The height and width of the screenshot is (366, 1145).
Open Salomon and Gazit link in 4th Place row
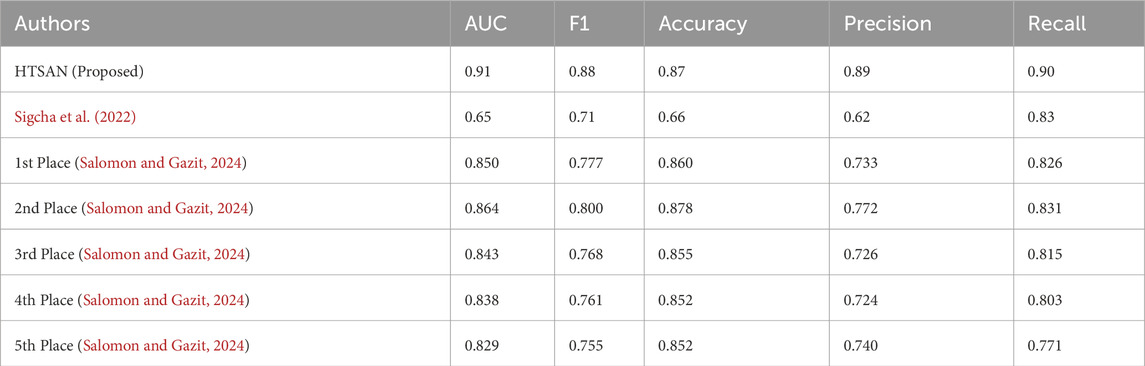(x=165, y=300)
